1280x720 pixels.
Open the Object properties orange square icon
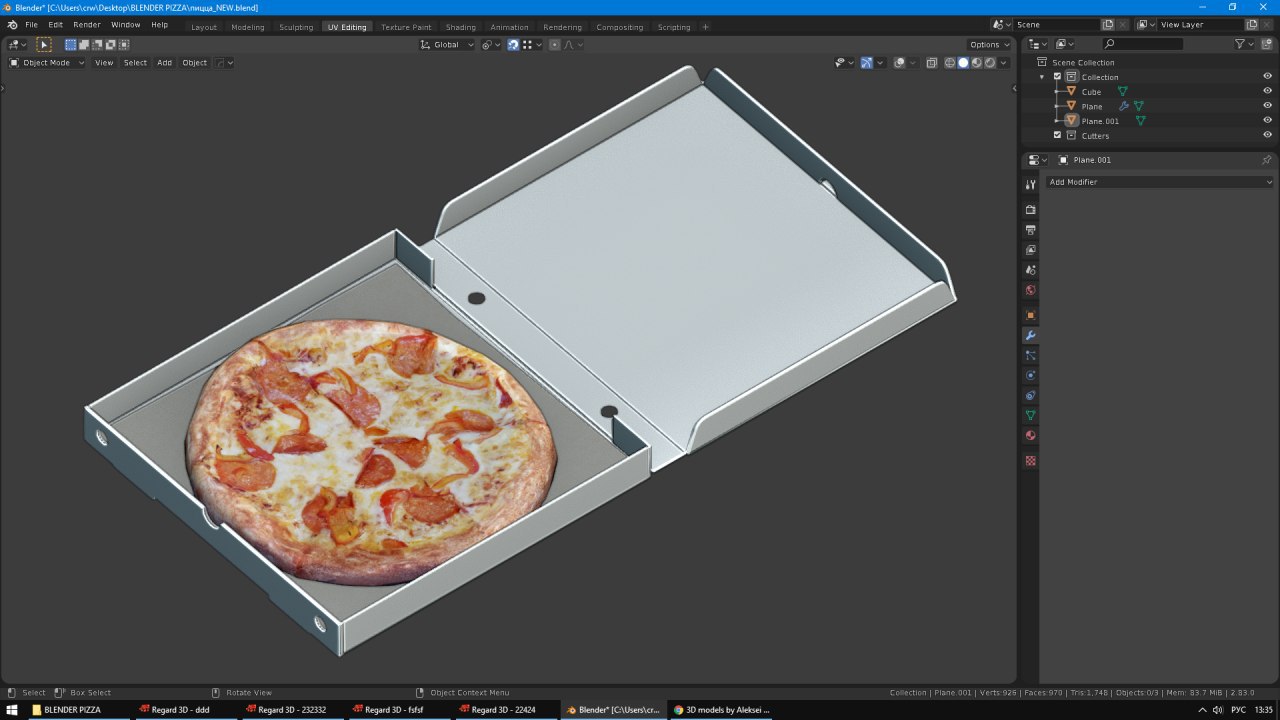pyautogui.click(x=1030, y=315)
